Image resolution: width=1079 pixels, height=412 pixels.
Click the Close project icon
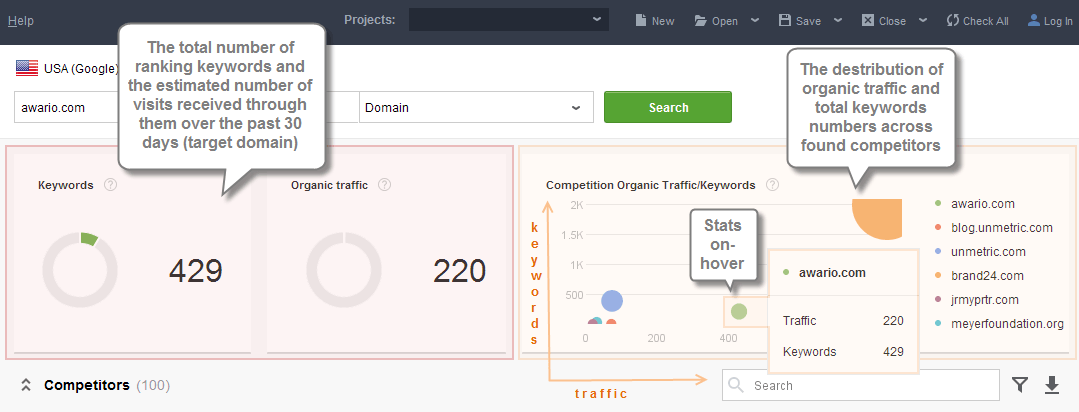pos(868,20)
